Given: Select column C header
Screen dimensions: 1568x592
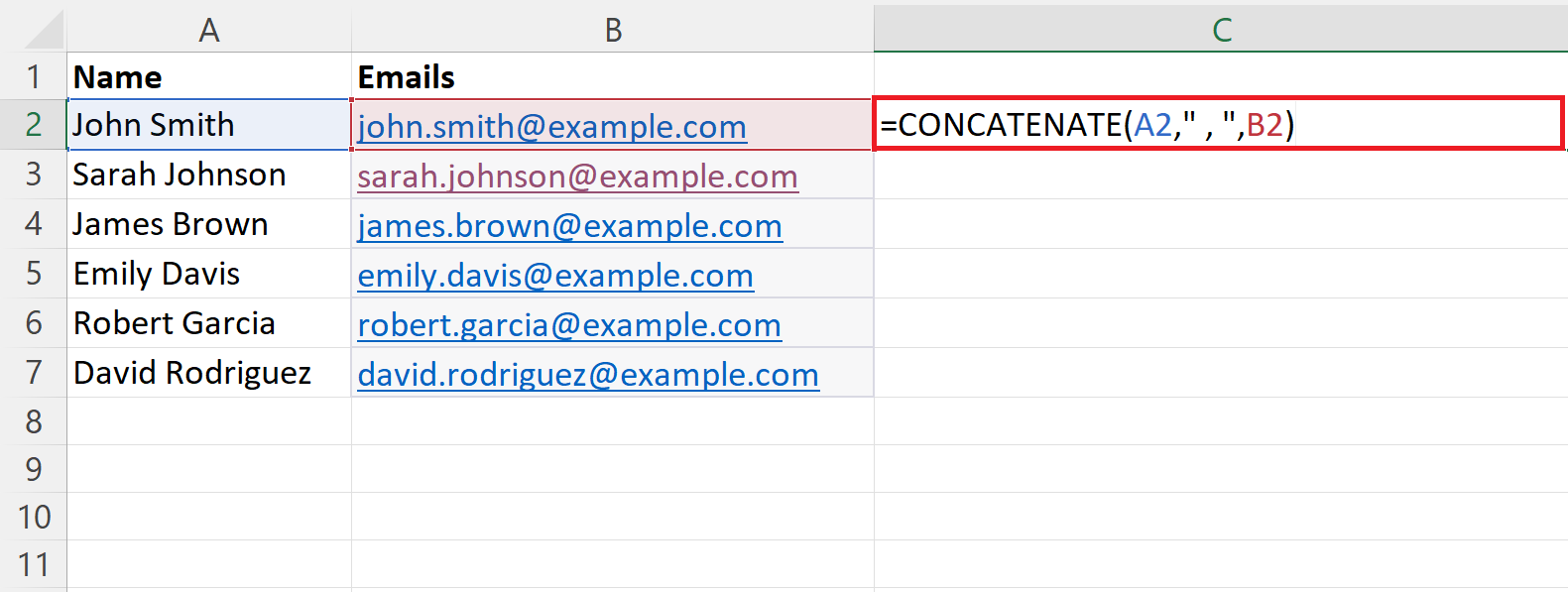Looking at the screenshot, I should 1221,30.
